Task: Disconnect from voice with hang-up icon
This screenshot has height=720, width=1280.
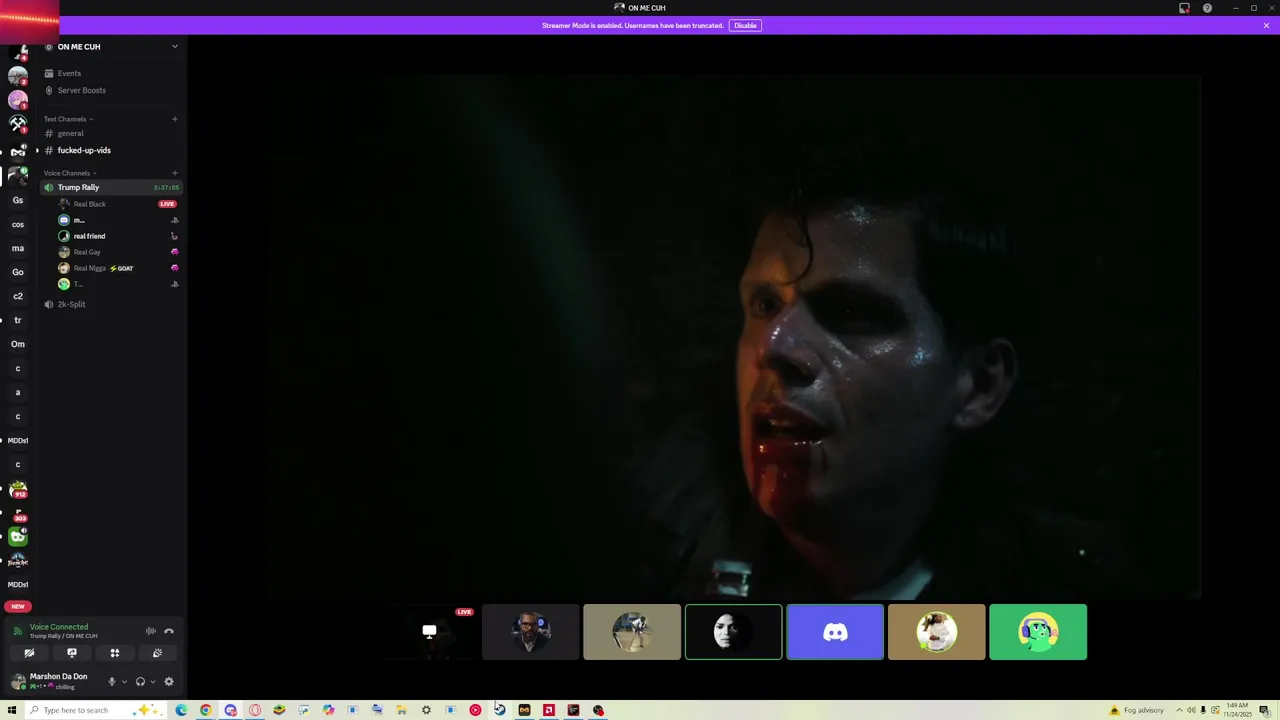Action: [169, 631]
